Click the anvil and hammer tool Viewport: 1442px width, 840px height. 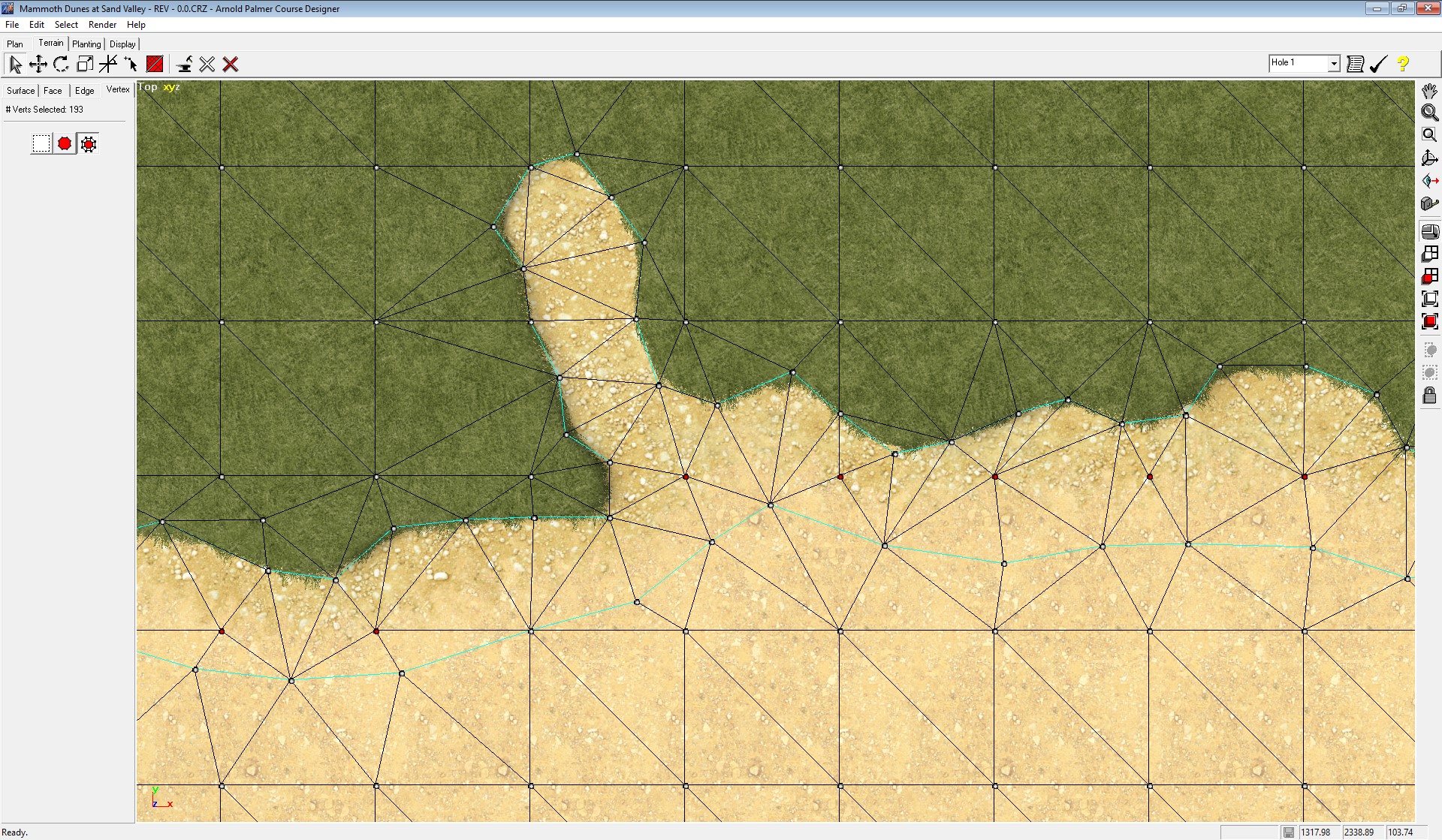184,65
